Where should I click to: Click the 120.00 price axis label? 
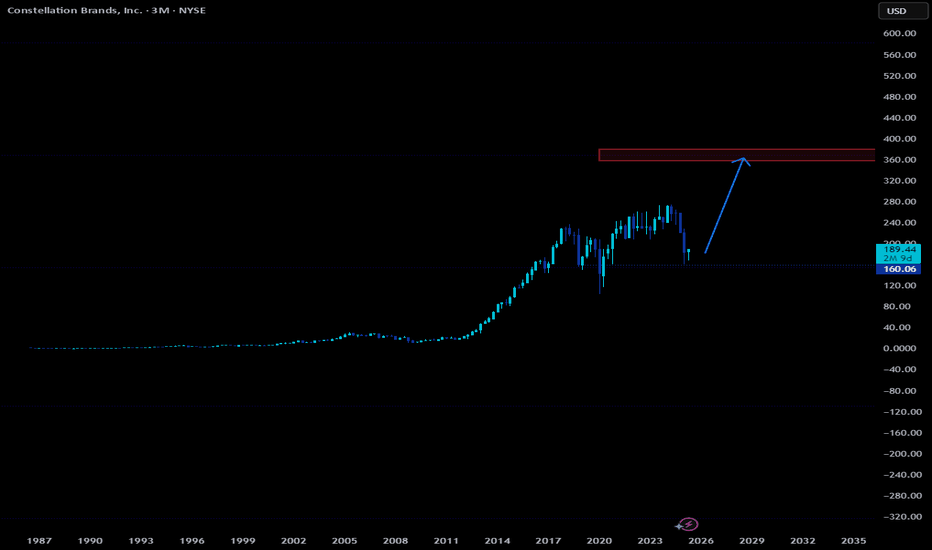(899, 285)
